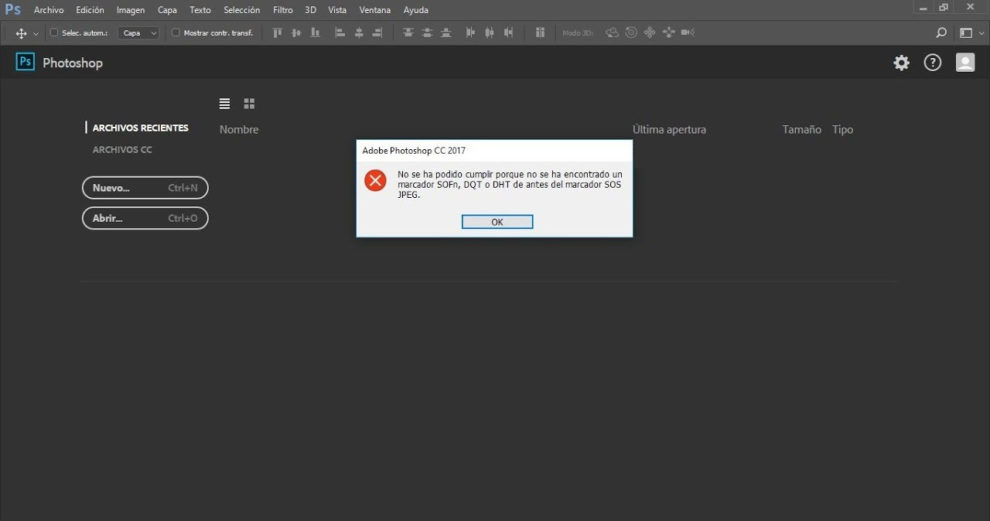
Task: Switch to thumbnail grid view icon
Action: coord(249,104)
